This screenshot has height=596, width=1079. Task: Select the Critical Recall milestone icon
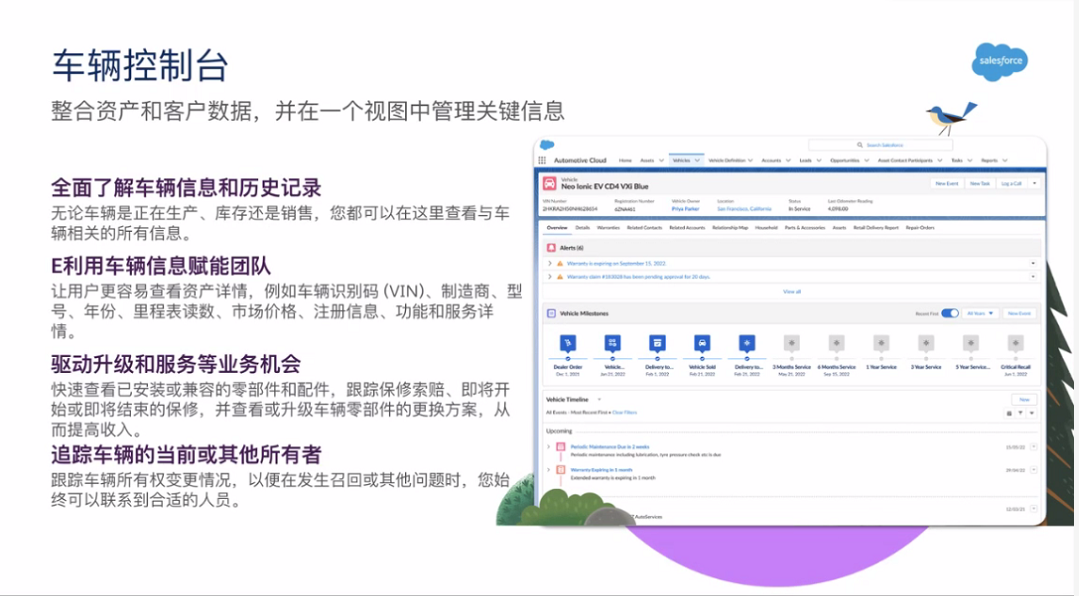point(1015,343)
